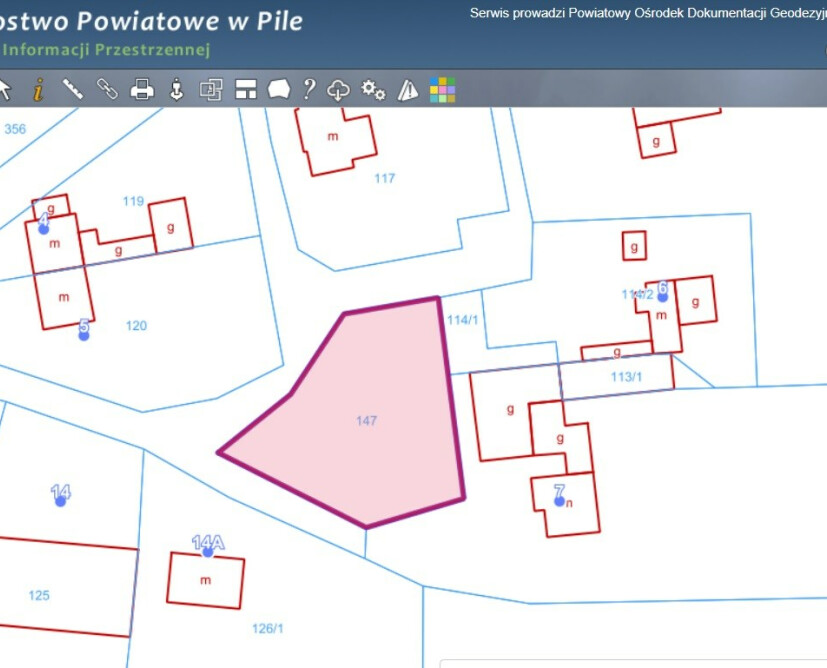Screen dimensions: 827x668
Task: Open the colorful grid palette
Action: point(442,90)
